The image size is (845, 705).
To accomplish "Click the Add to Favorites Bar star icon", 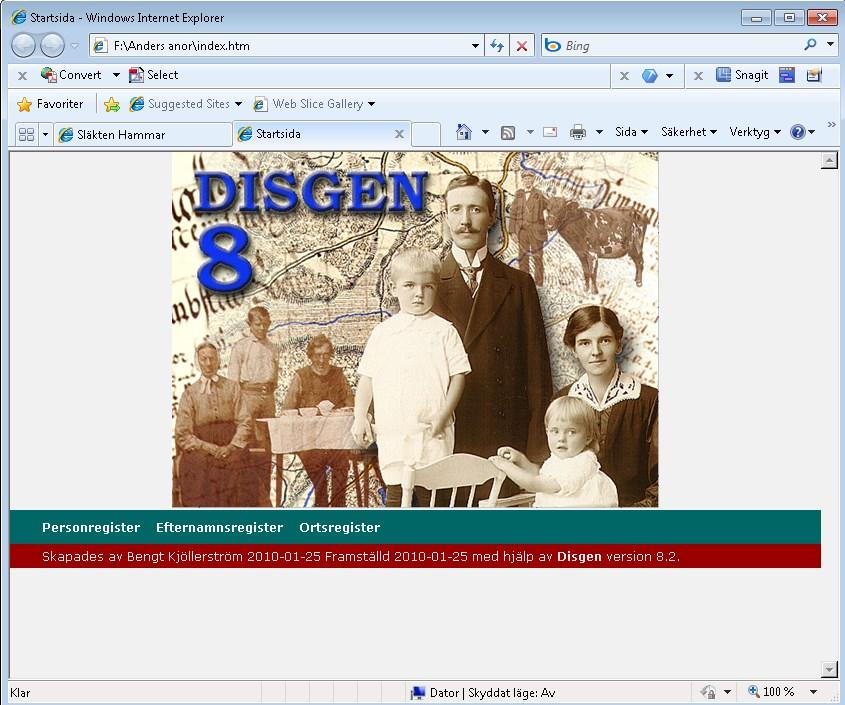I will click(112, 104).
